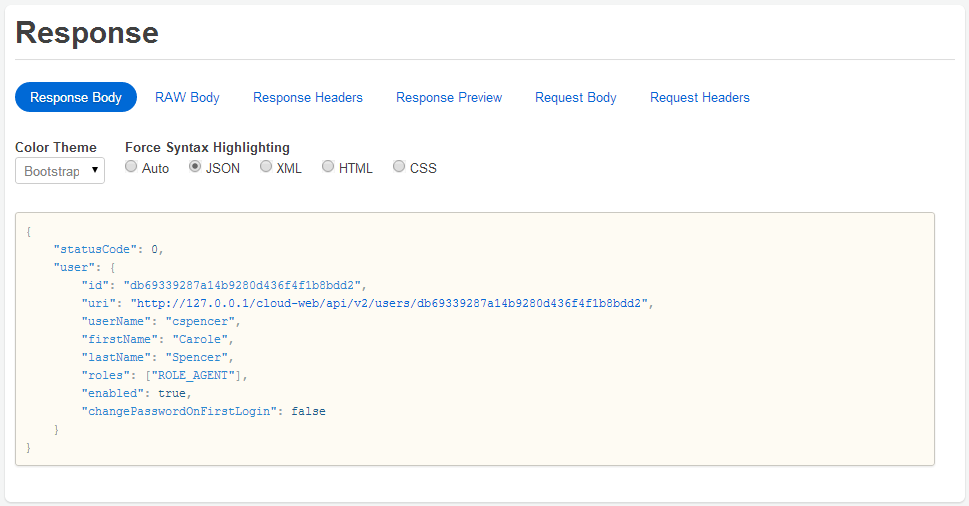Click the "cspencer" userName value
This screenshot has height=506, width=969.
(203, 321)
